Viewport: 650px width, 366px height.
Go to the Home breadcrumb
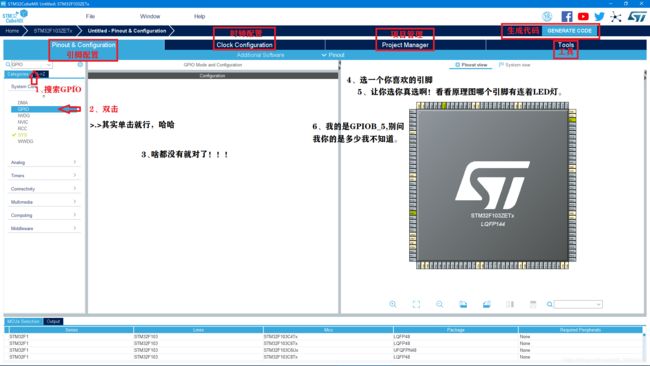(12, 31)
